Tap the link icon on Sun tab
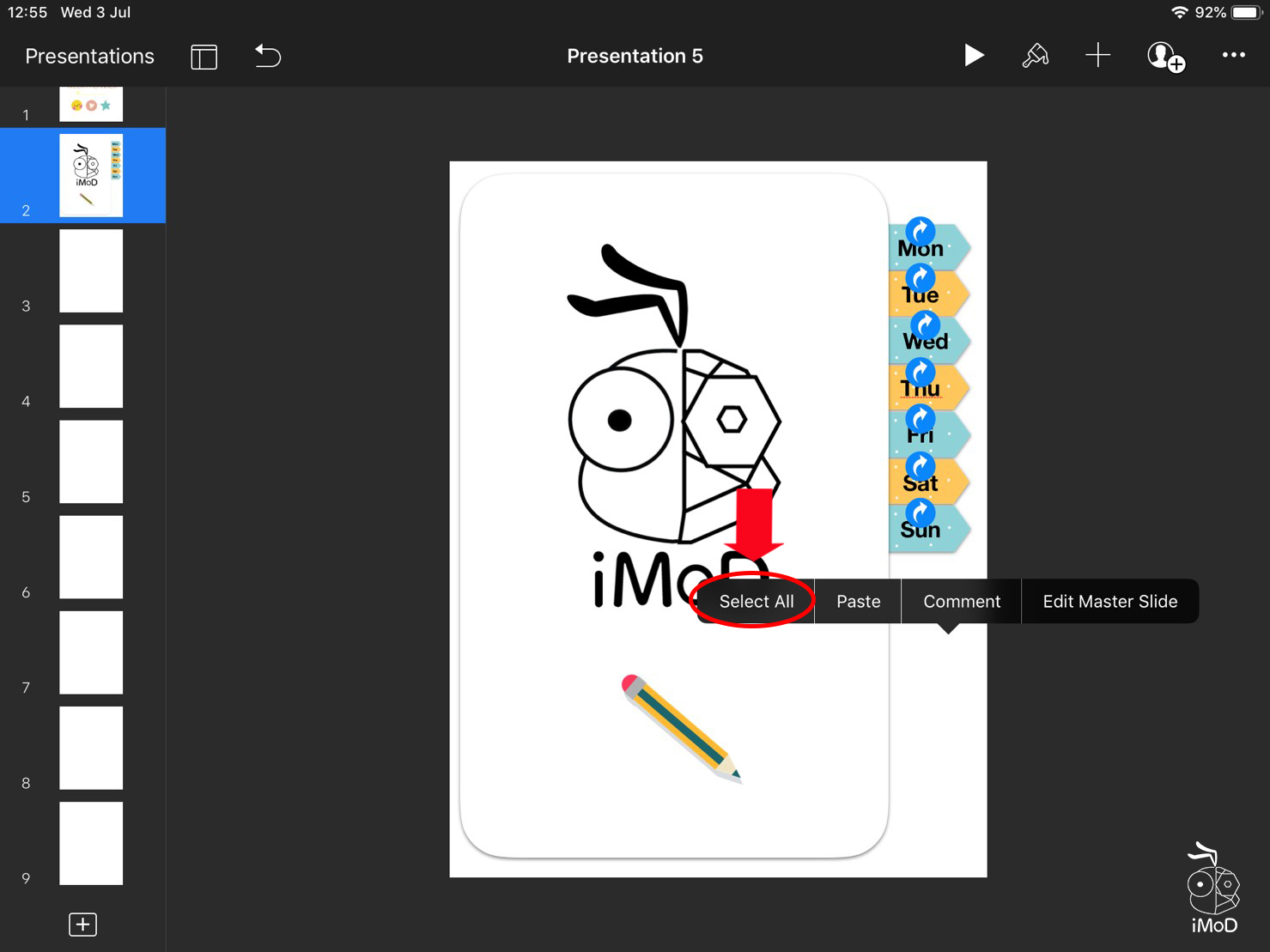1270x952 pixels. tap(921, 512)
